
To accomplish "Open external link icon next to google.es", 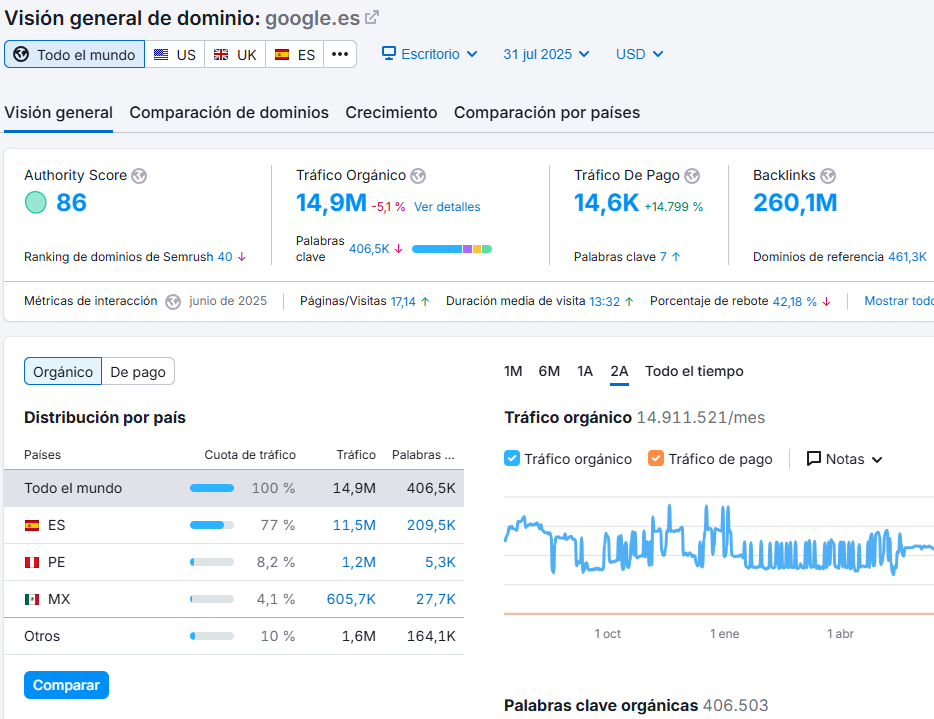I will point(372,18).
